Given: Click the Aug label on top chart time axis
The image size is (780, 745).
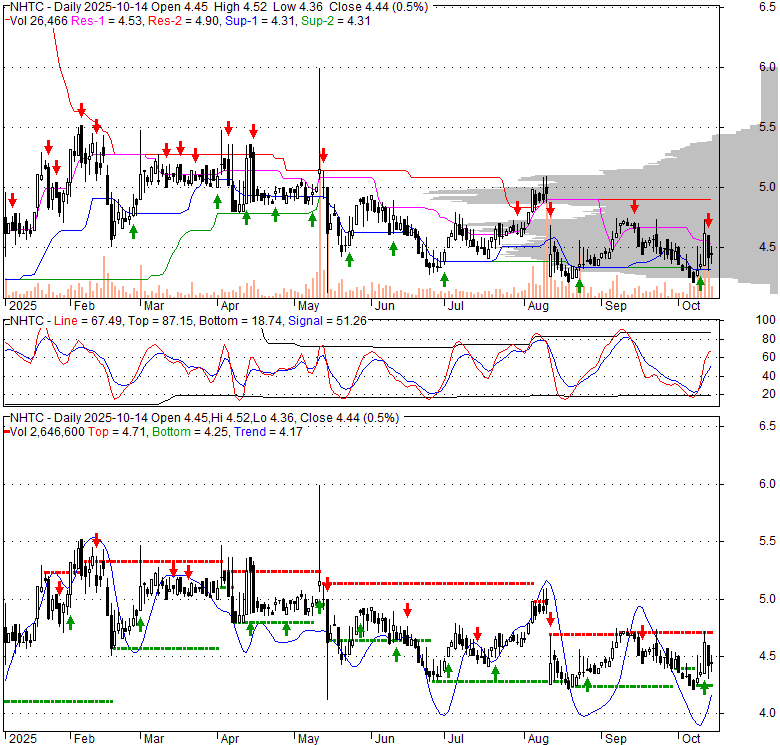Looking at the screenshot, I should pos(538,306).
